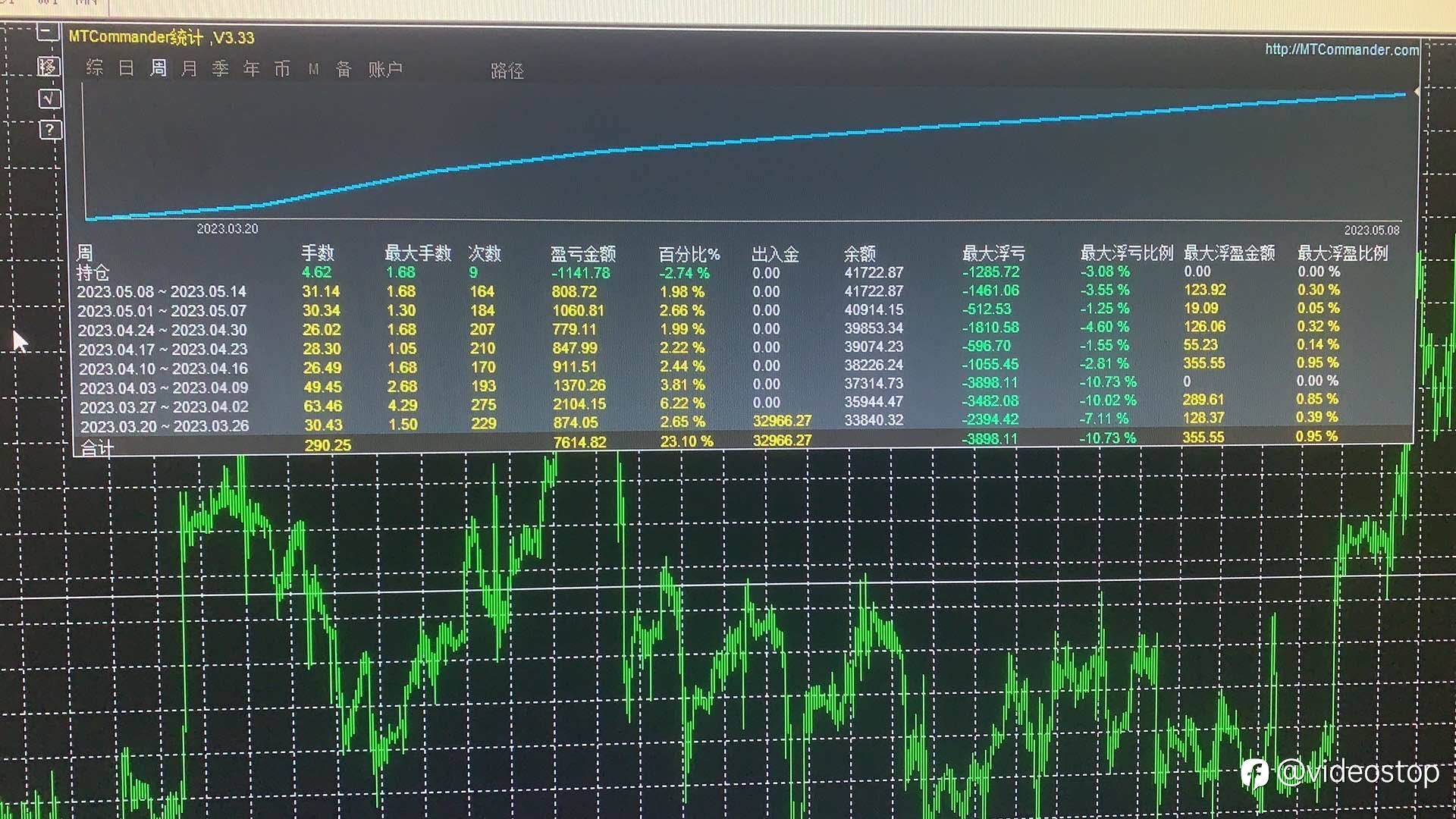The height and width of the screenshot is (819, 1456).
Task: Select the 日 daily statistics tab
Action: 127,68
